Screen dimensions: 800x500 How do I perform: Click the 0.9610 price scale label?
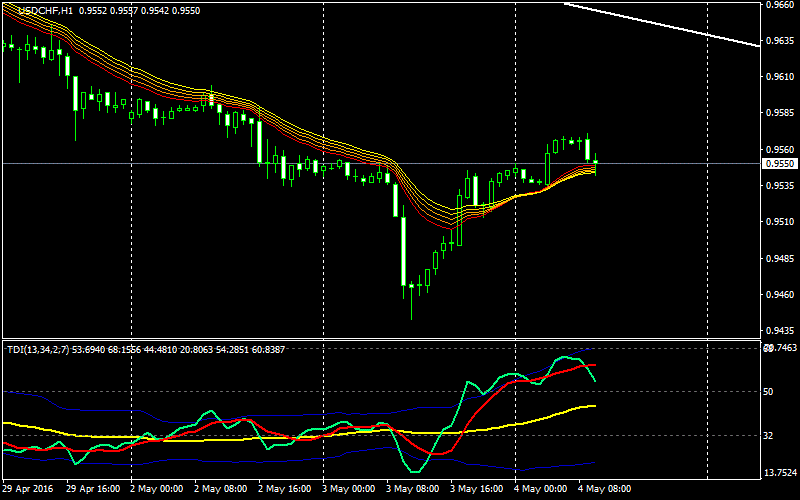(x=778, y=77)
